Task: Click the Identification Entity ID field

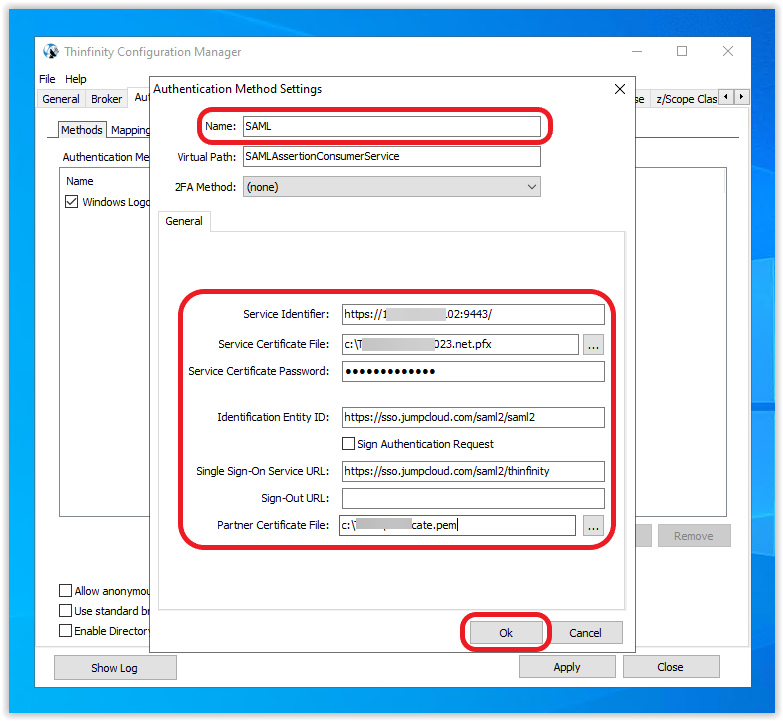Action: click(473, 417)
